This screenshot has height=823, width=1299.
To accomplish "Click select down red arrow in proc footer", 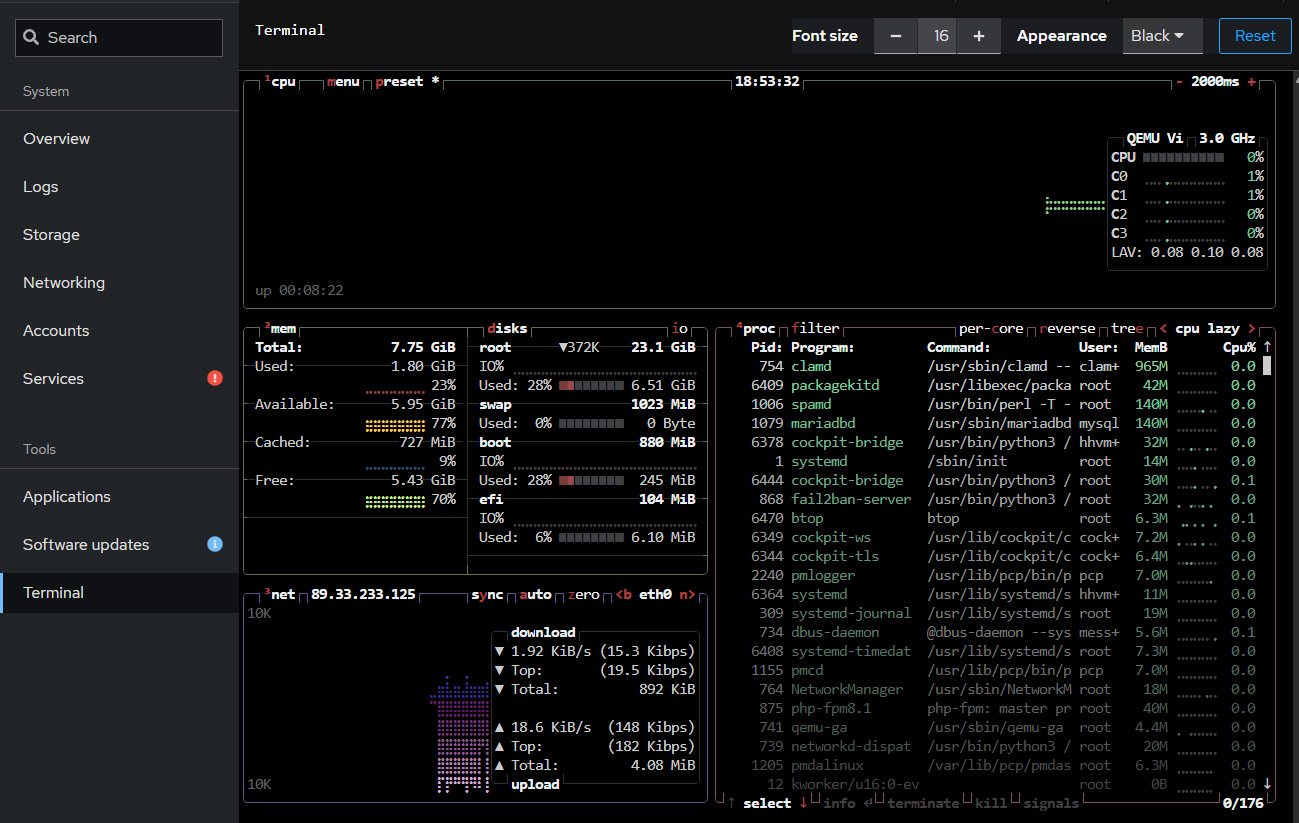I will pos(803,803).
